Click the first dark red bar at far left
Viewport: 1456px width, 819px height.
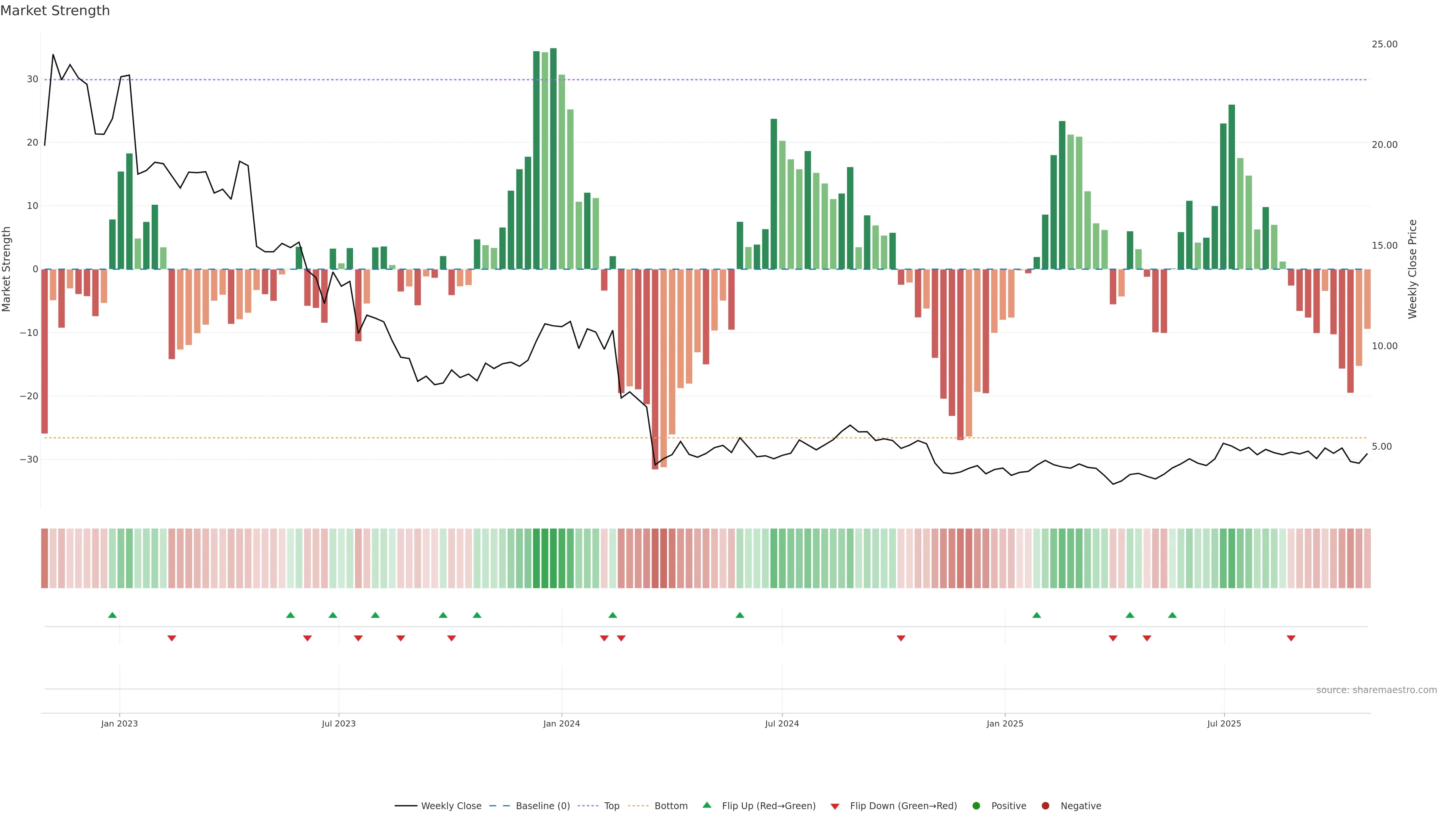tap(45, 350)
